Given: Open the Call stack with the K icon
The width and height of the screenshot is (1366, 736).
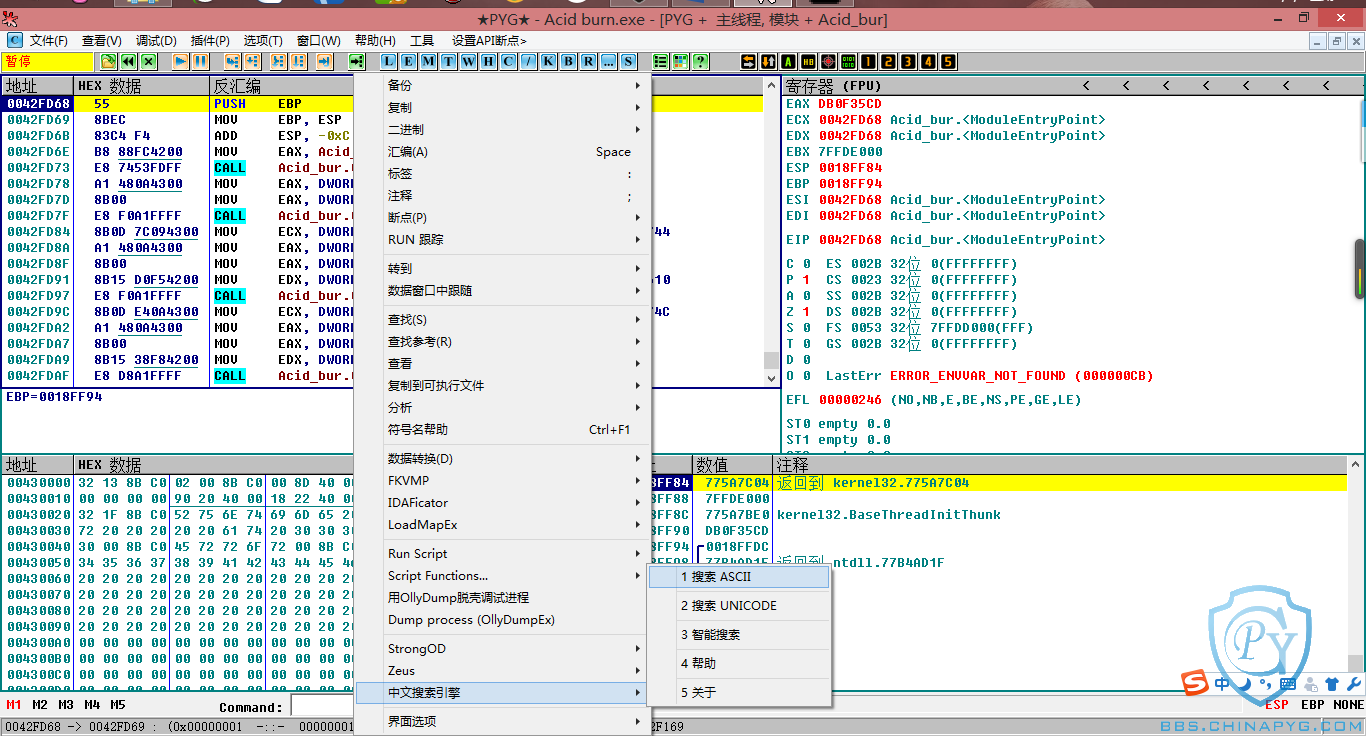Looking at the screenshot, I should 548,61.
